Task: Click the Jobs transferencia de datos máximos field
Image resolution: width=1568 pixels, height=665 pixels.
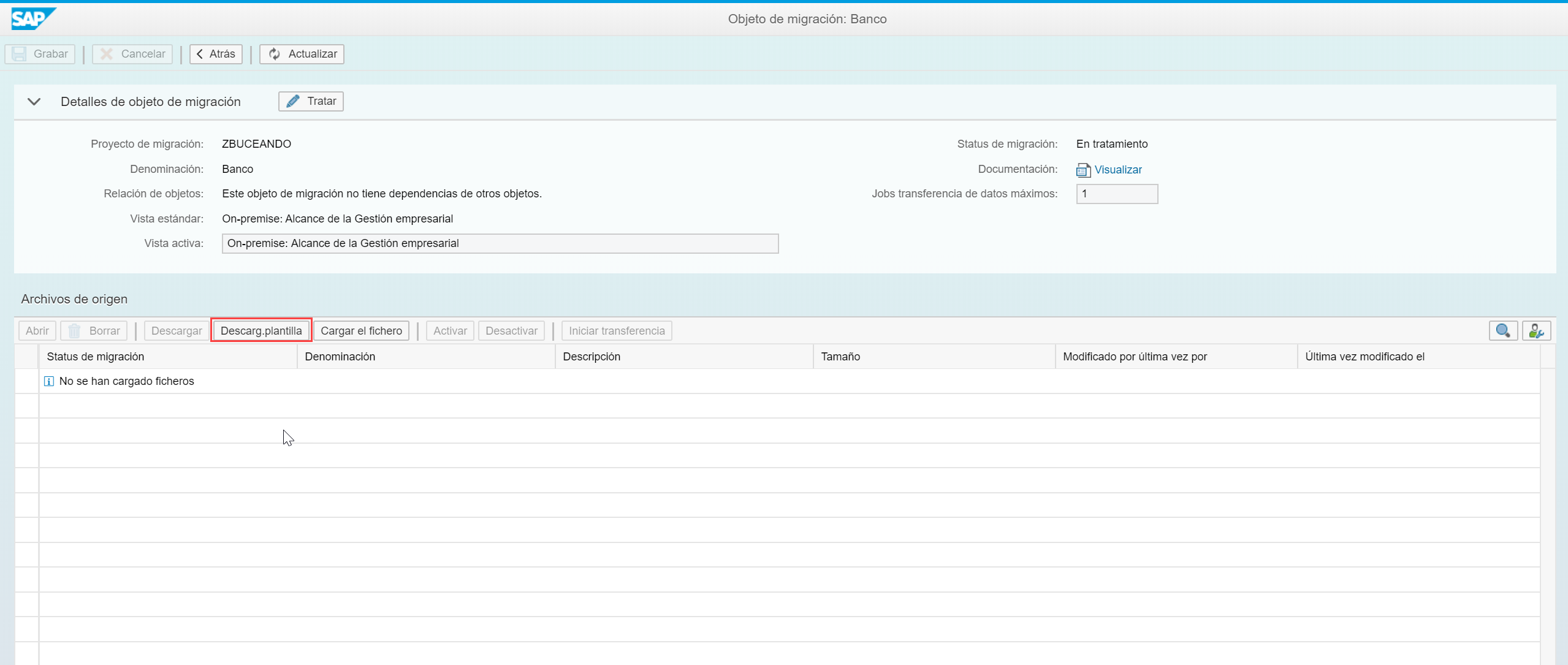Action: point(1116,194)
